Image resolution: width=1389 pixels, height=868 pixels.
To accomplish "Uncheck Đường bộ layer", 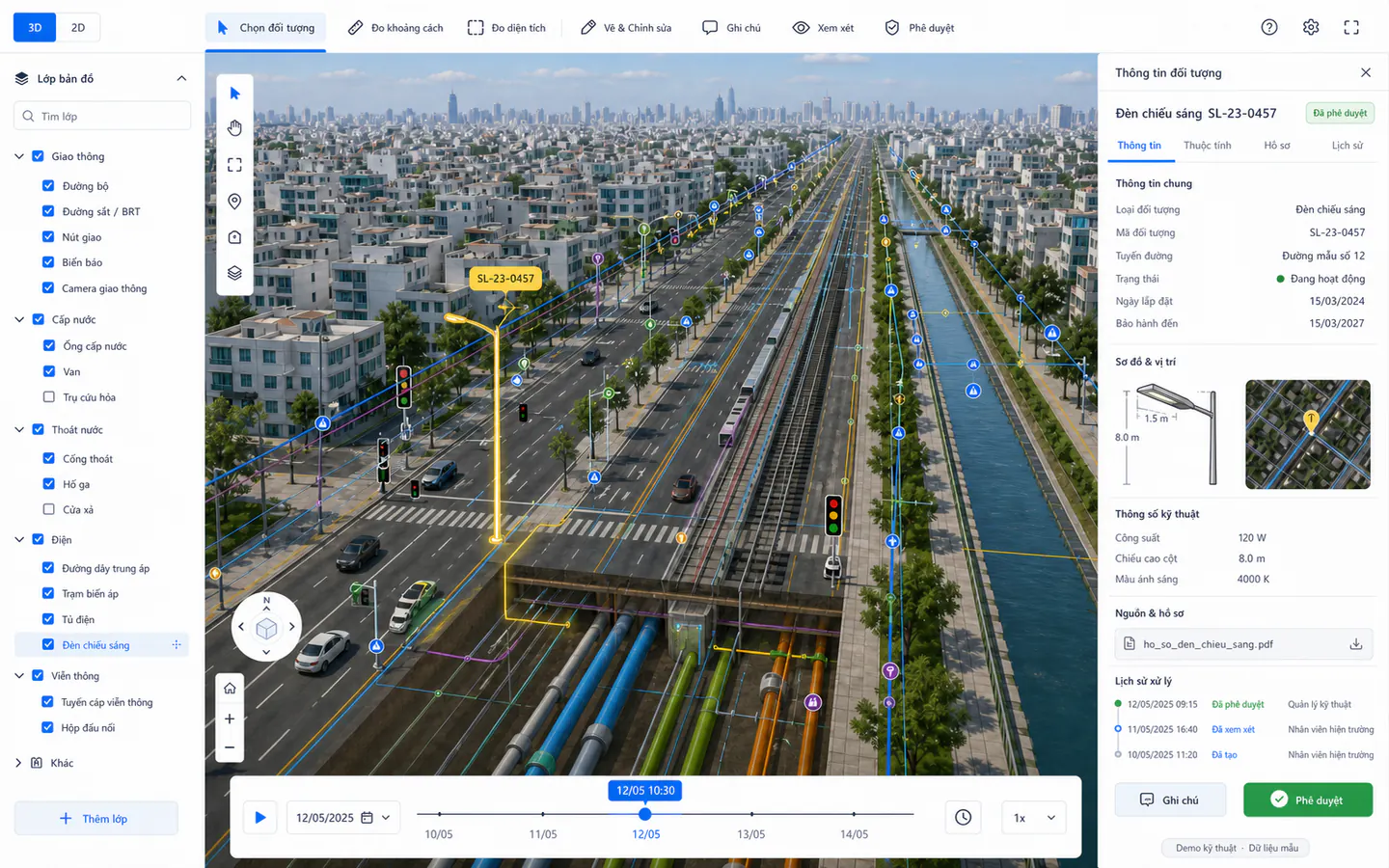I will (x=48, y=185).
